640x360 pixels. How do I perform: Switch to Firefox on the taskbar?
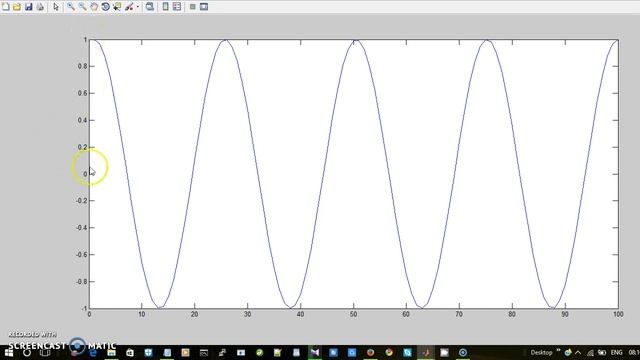pos(370,353)
